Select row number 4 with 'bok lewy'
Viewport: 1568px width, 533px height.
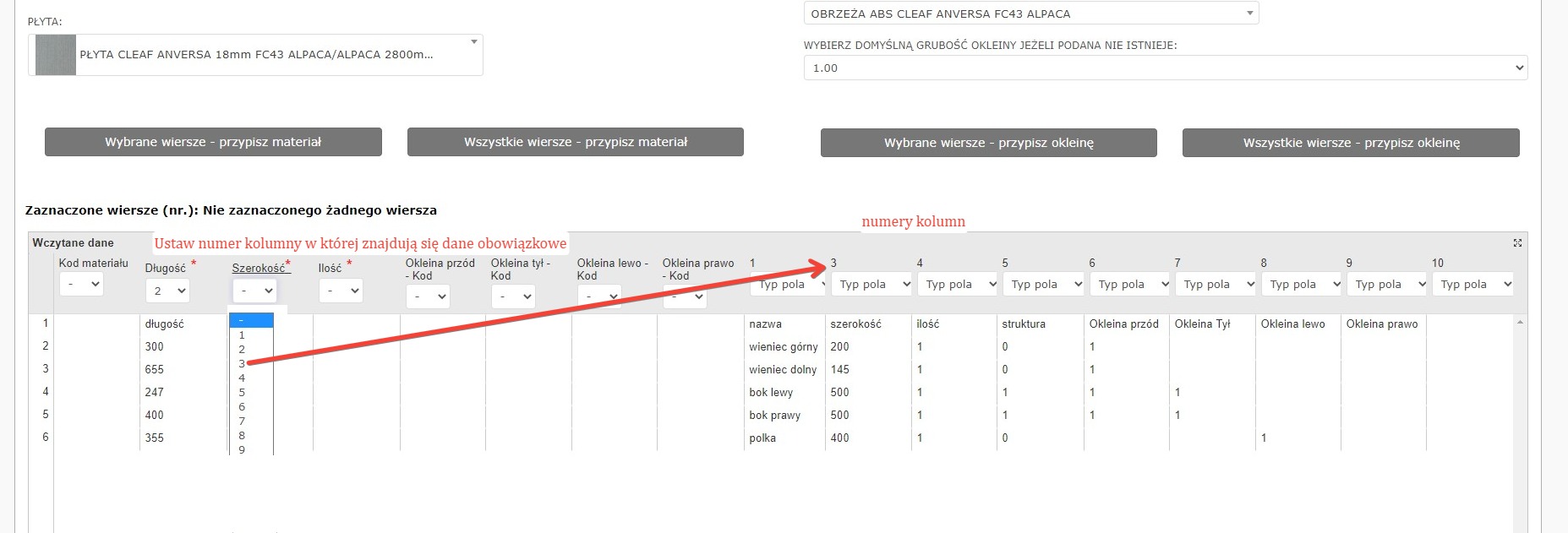pos(46,392)
